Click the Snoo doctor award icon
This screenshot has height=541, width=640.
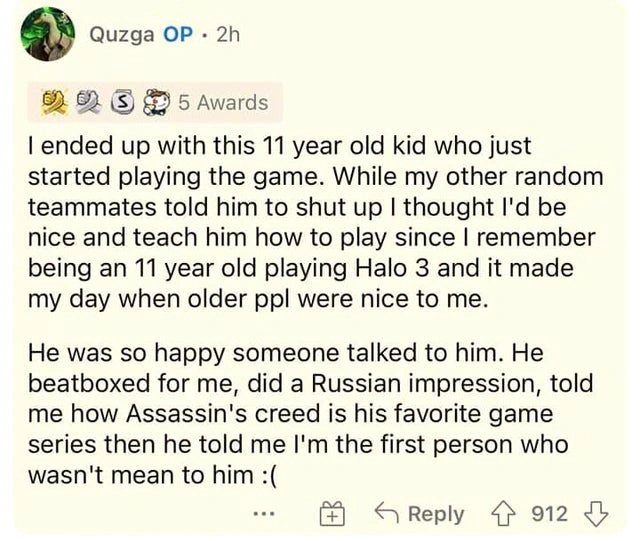click(x=155, y=102)
